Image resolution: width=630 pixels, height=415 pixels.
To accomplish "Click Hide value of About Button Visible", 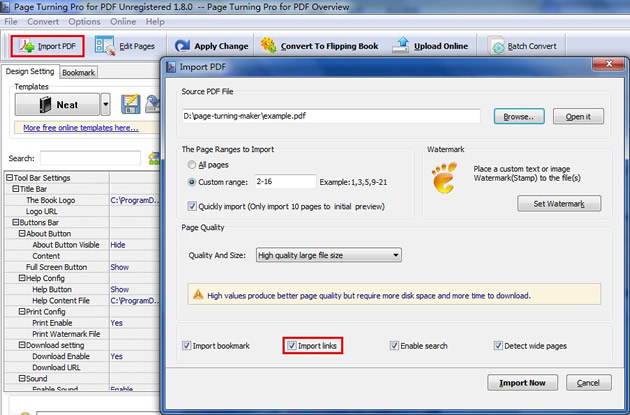I will (x=118, y=245).
